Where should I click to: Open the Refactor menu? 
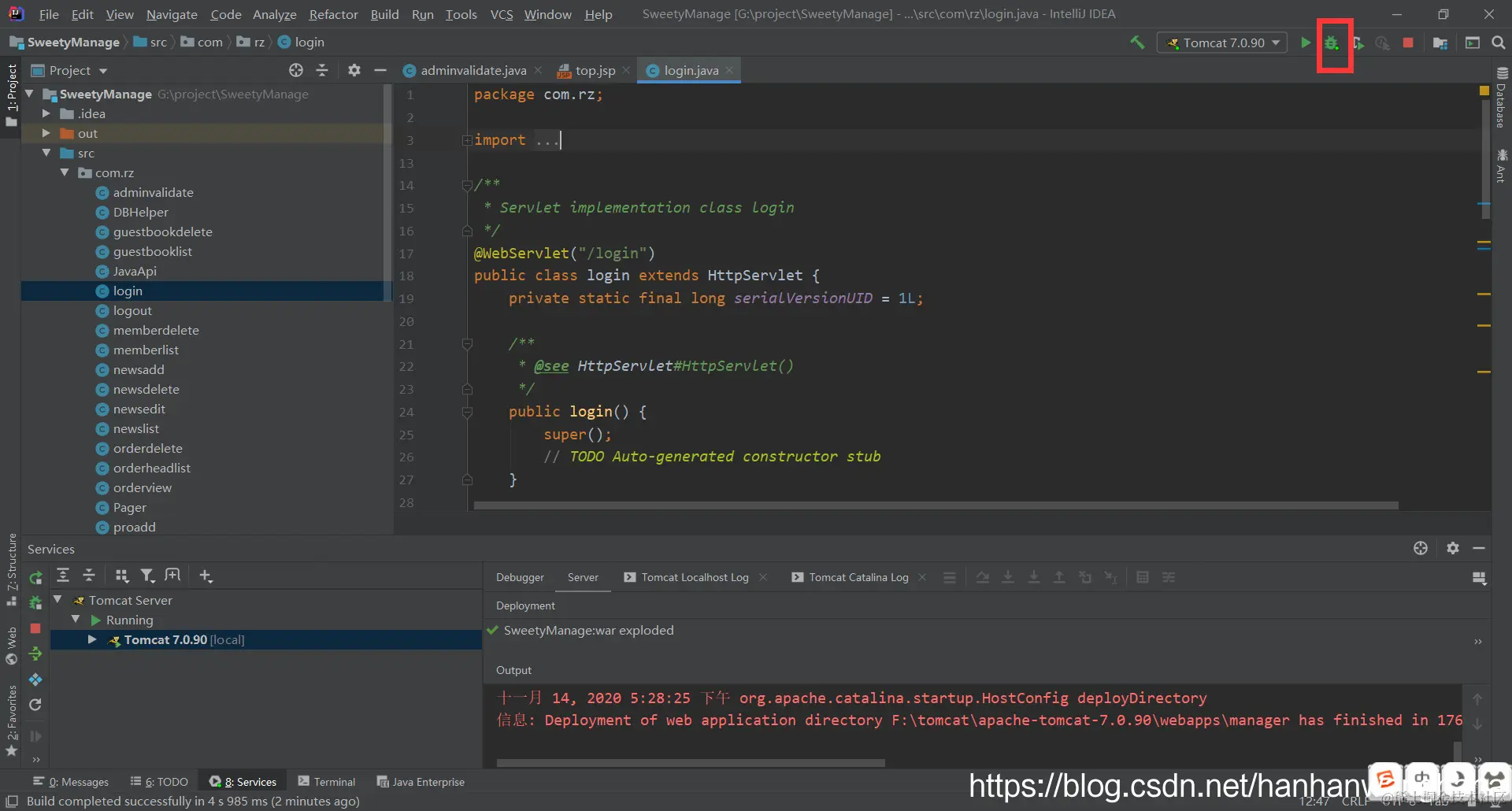pyautogui.click(x=333, y=14)
